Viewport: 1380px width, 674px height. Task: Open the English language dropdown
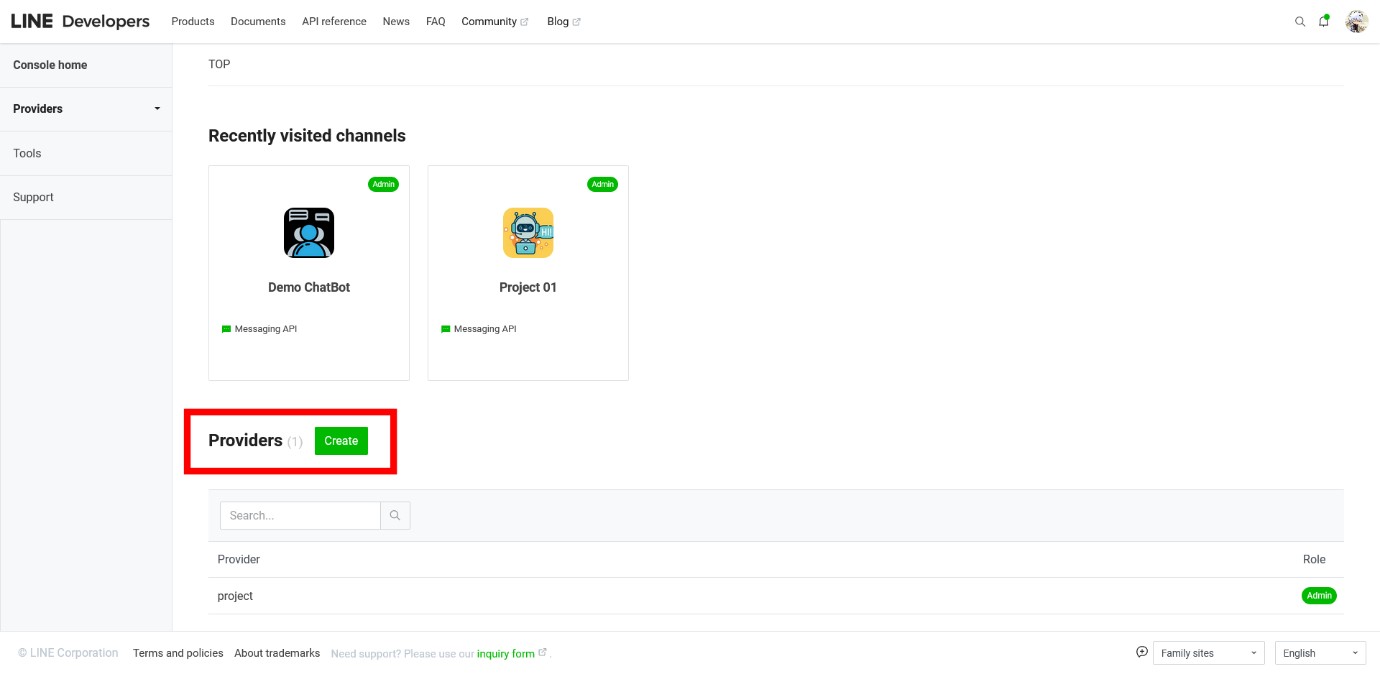(x=1321, y=653)
